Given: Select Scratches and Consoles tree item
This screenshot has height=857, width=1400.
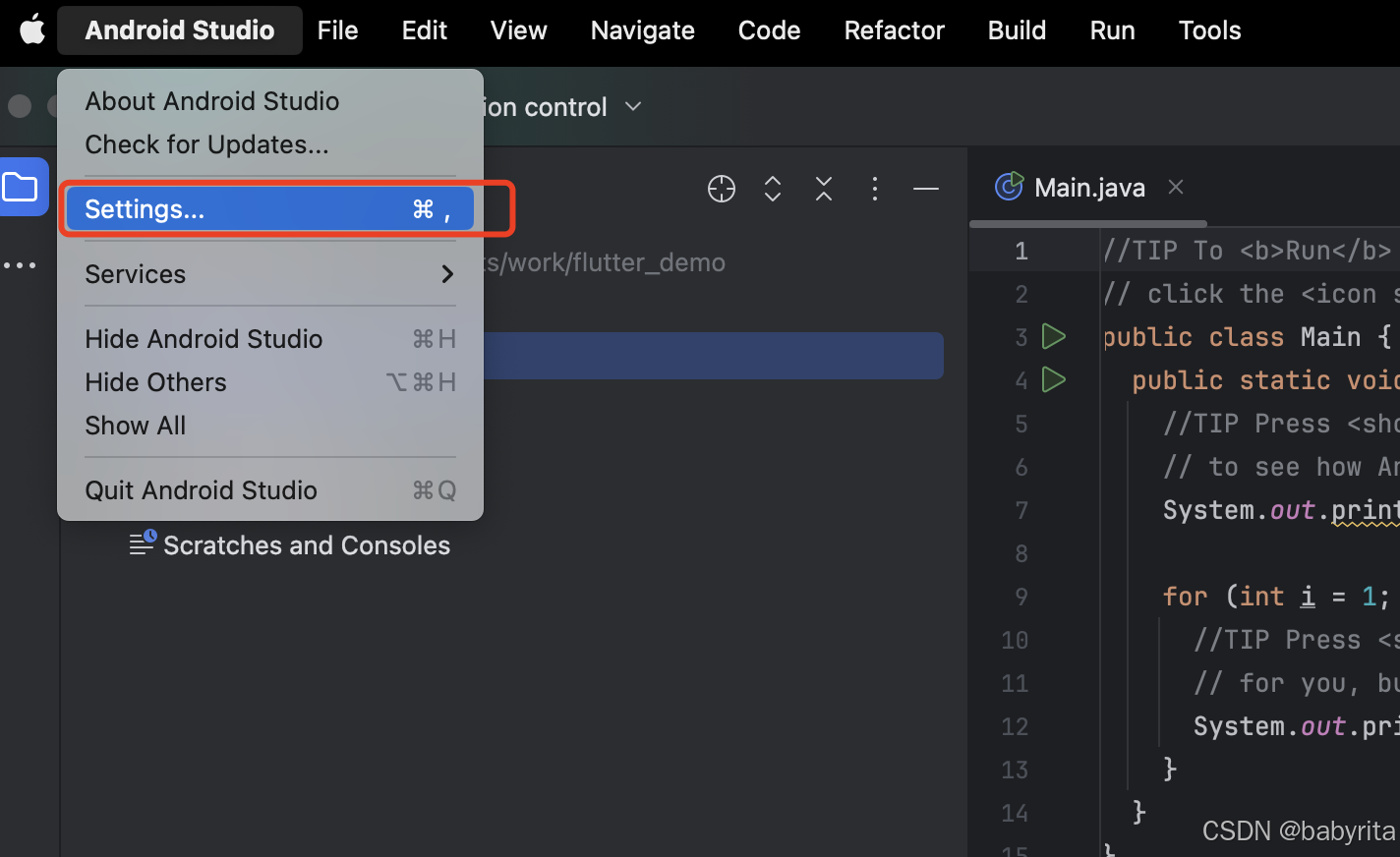Looking at the screenshot, I should [x=306, y=545].
